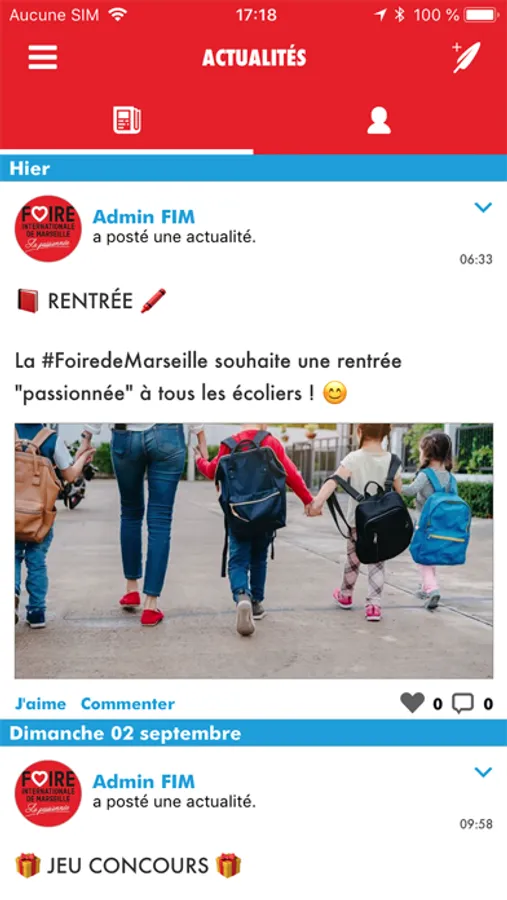Viewport: 507px width, 900px height.
Task: Select Commenter on the rentrée post
Action: [x=127, y=704]
